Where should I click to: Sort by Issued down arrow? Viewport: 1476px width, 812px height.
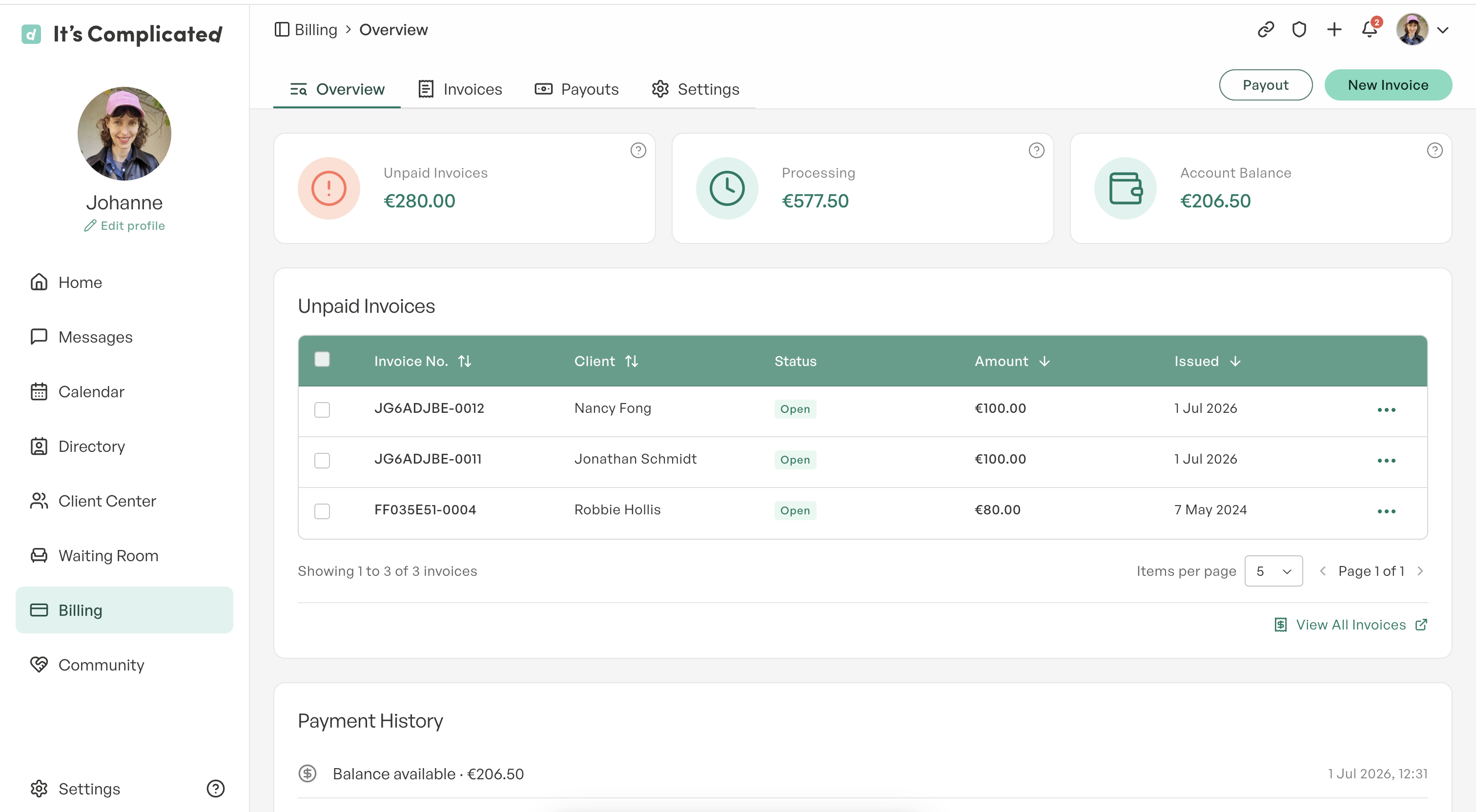click(x=1235, y=361)
